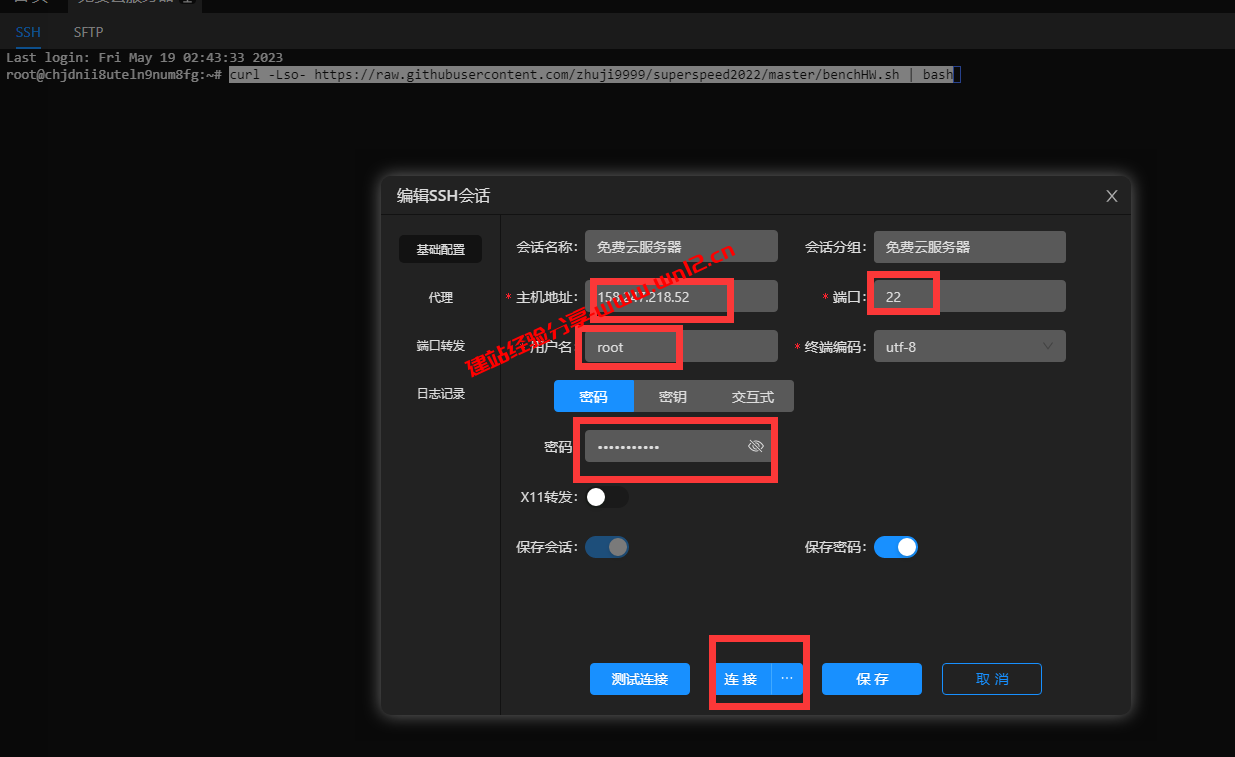
Task: Open the 端口转发 settings section
Action: [440, 345]
